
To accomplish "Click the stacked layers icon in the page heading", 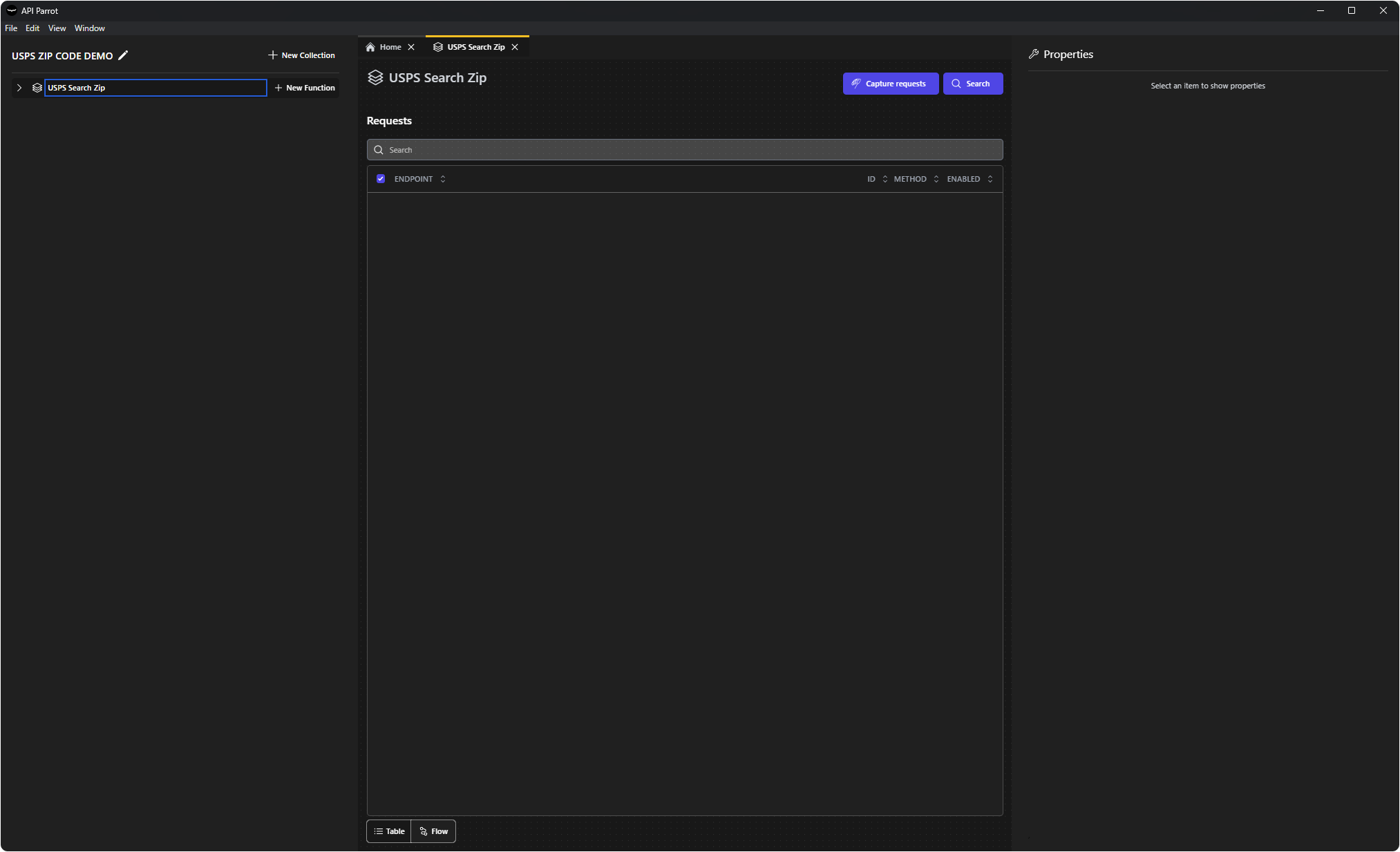I will tap(375, 77).
